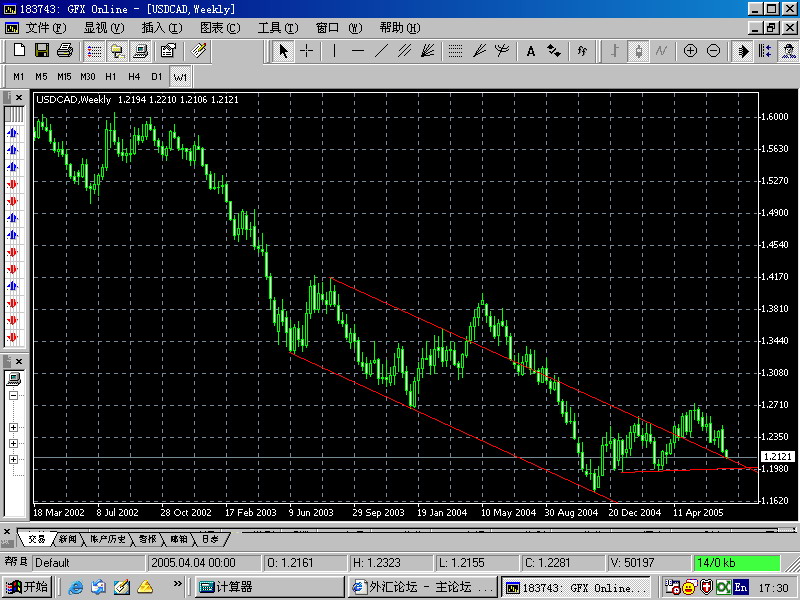Click the save chart floppy disk icon
This screenshot has width=800, height=600.
42,51
